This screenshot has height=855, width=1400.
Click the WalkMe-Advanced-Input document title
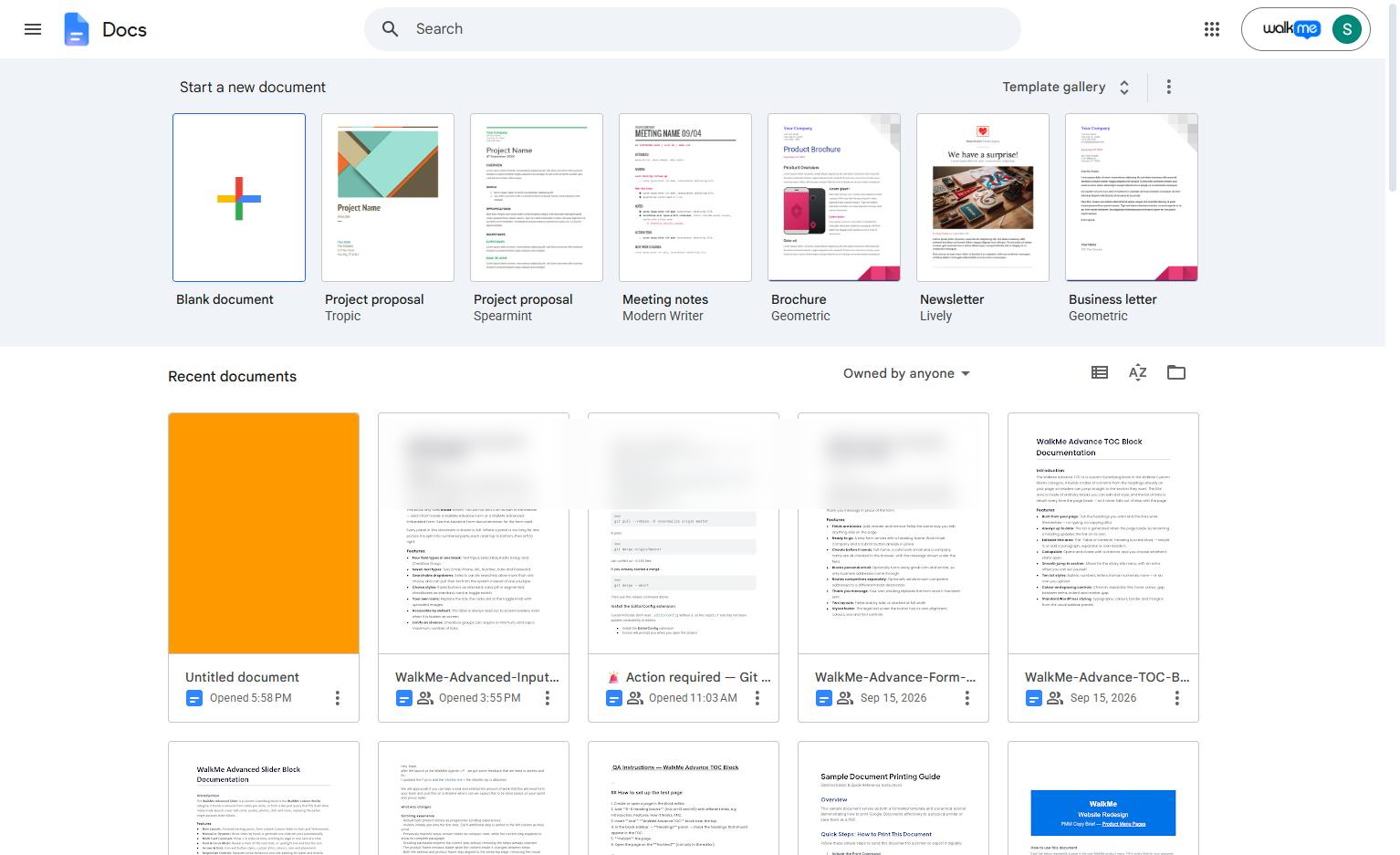pos(477,677)
